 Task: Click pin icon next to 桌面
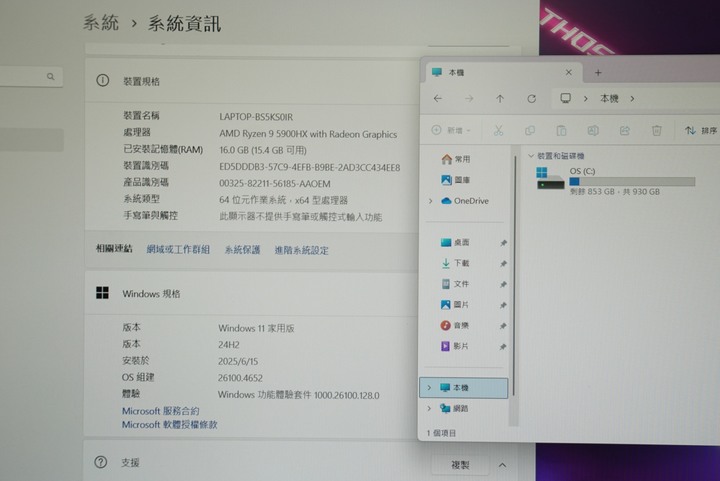click(503, 243)
